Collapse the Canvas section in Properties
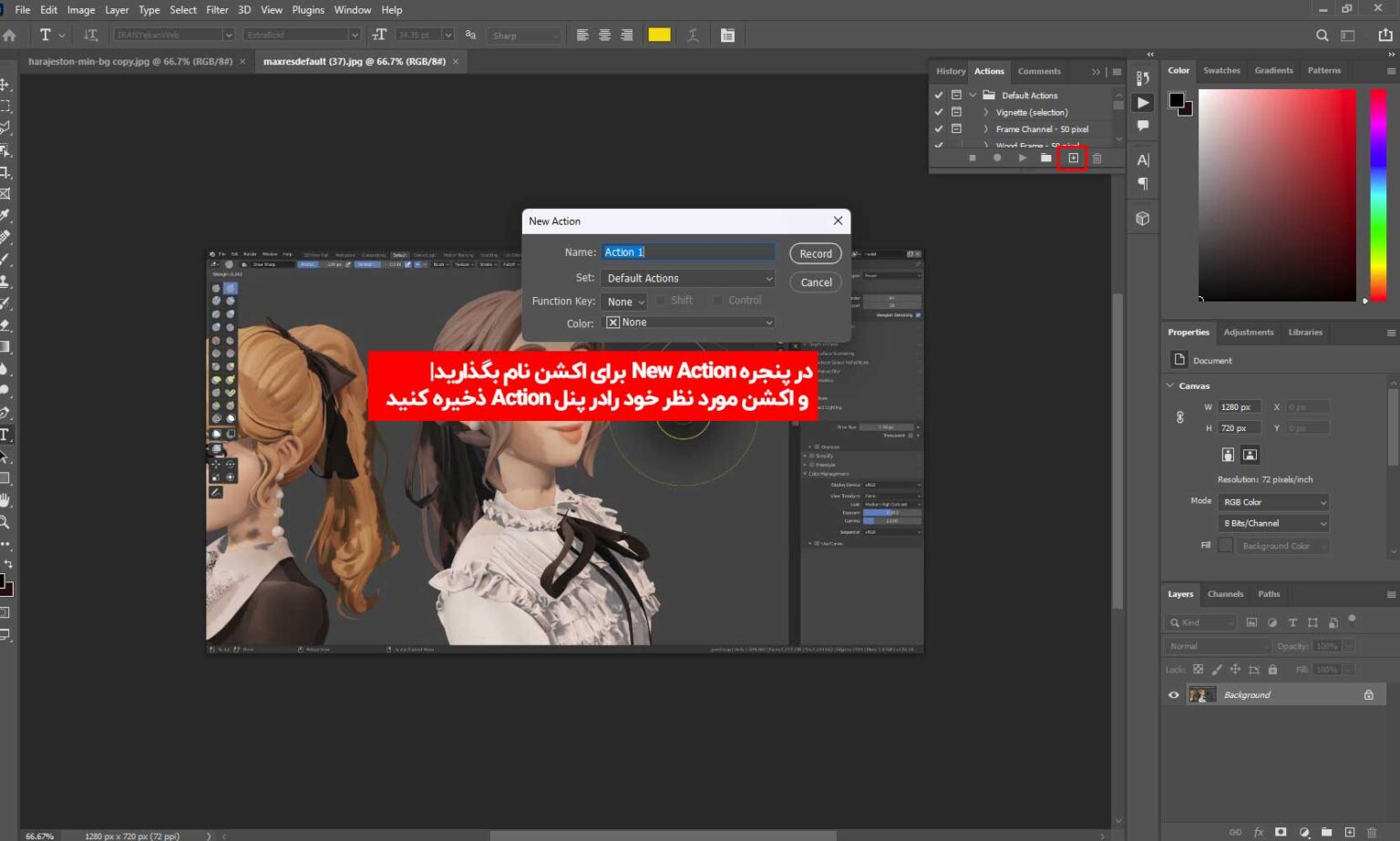Viewport: 1400px width, 841px height. [x=1170, y=385]
